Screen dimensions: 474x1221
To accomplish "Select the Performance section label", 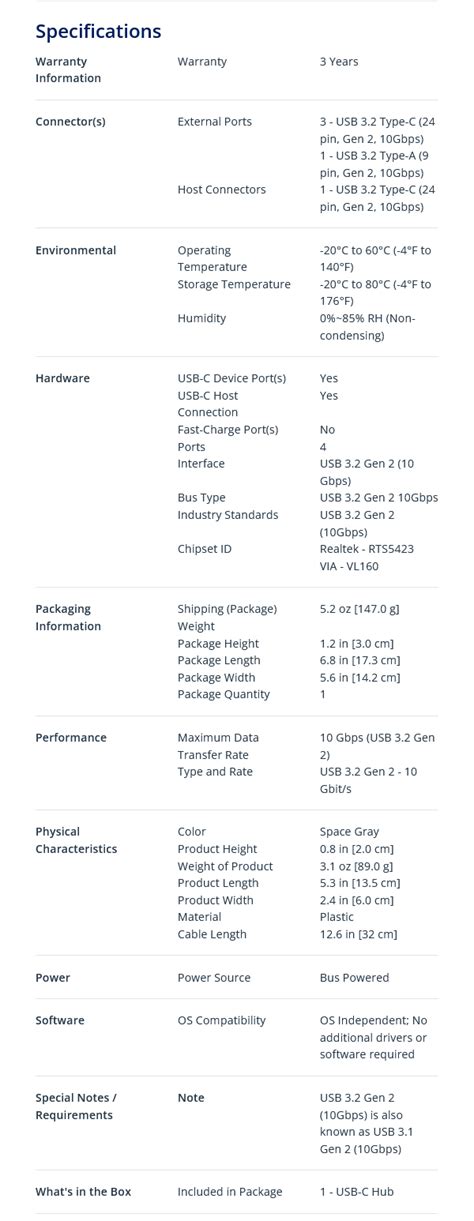I will [71, 738].
